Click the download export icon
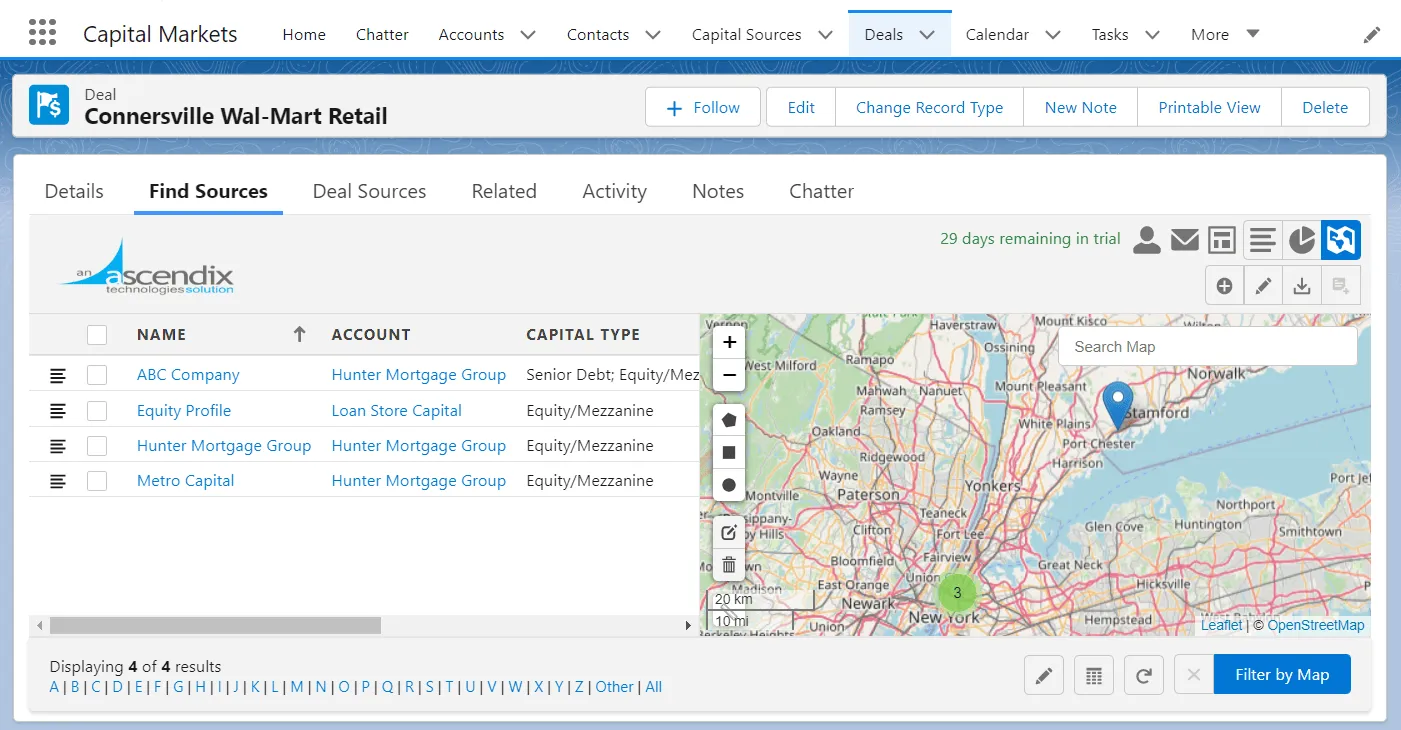The image size is (1401, 730). 1302,286
